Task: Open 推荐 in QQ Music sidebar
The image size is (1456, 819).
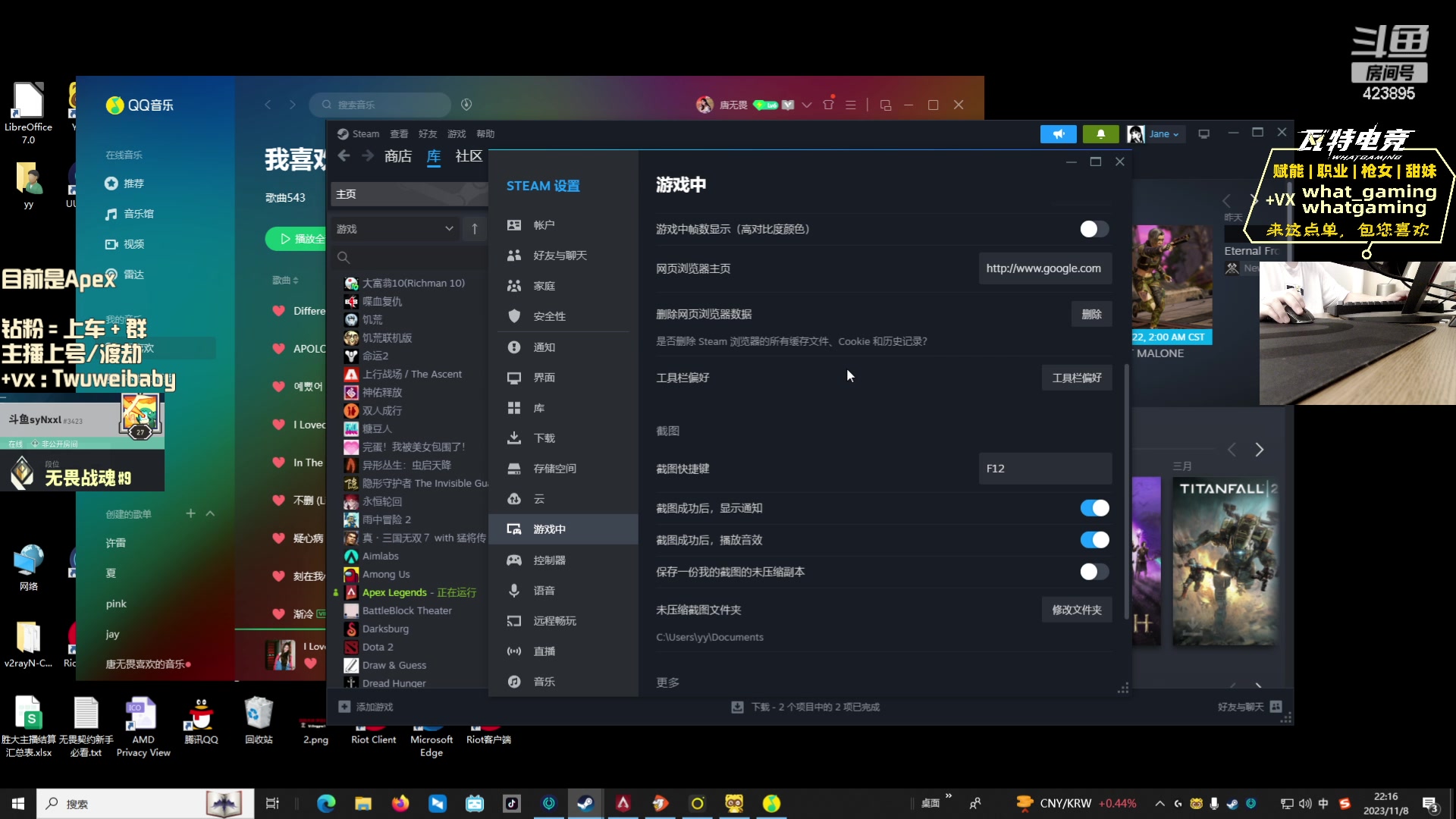Action: tap(125, 184)
